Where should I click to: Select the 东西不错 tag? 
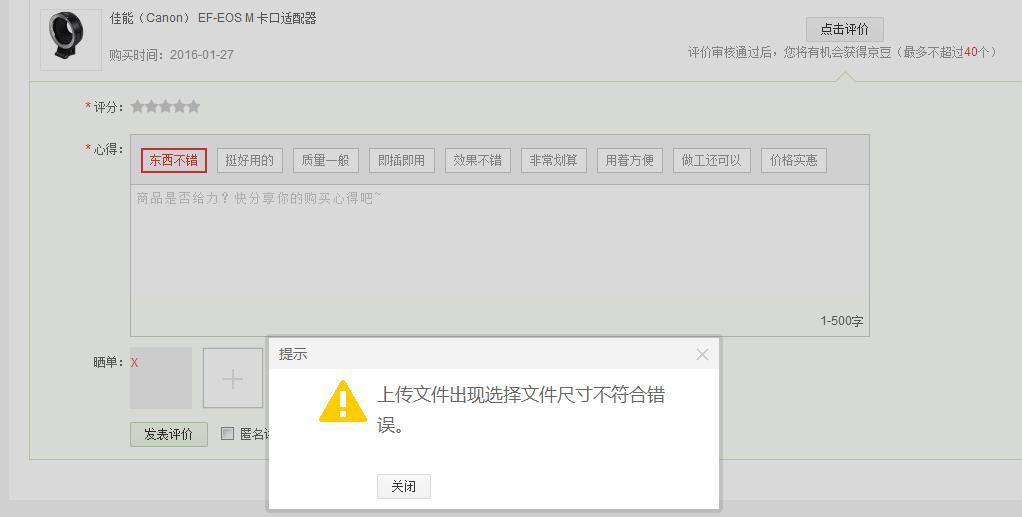[x=173, y=160]
